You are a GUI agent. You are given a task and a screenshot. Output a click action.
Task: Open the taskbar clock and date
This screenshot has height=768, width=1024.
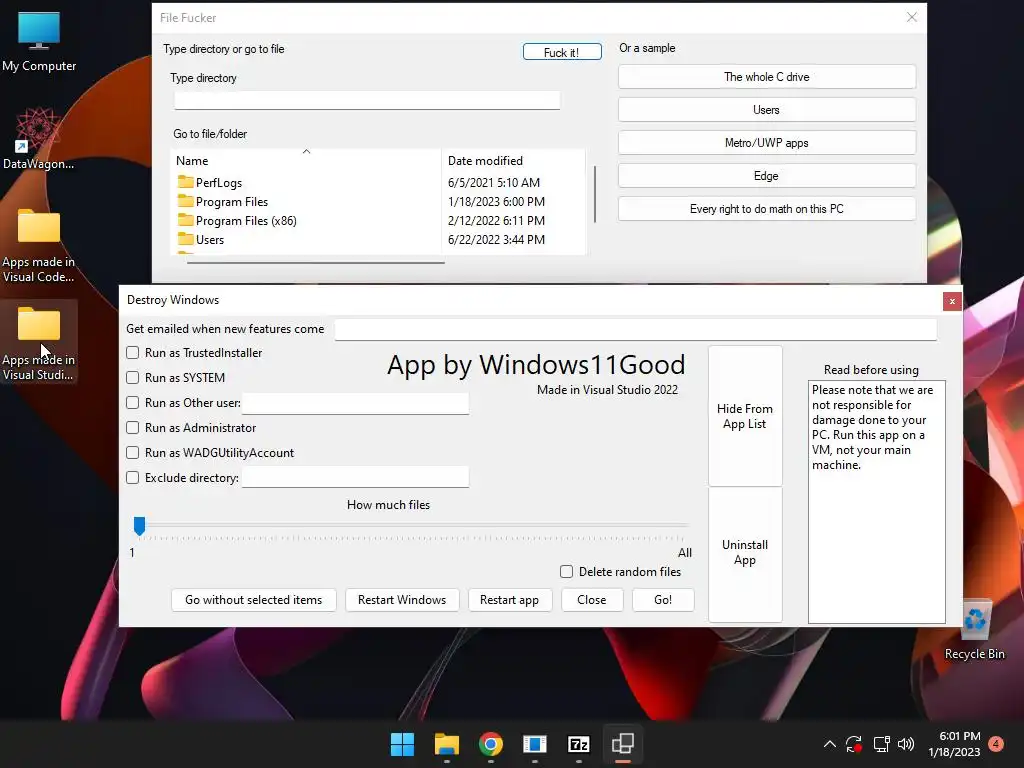click(x=955, y=744)
